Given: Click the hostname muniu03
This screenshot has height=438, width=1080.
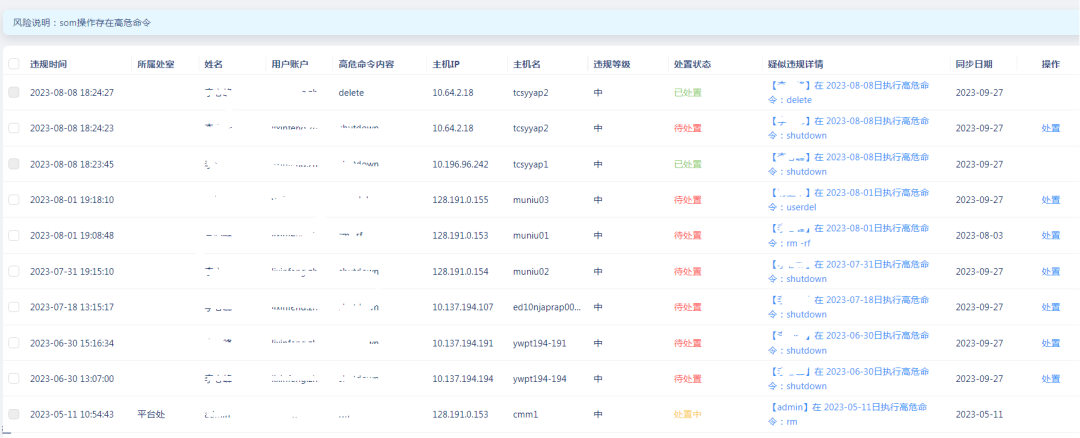Looking at the screenshot, I should coord(531,200).
